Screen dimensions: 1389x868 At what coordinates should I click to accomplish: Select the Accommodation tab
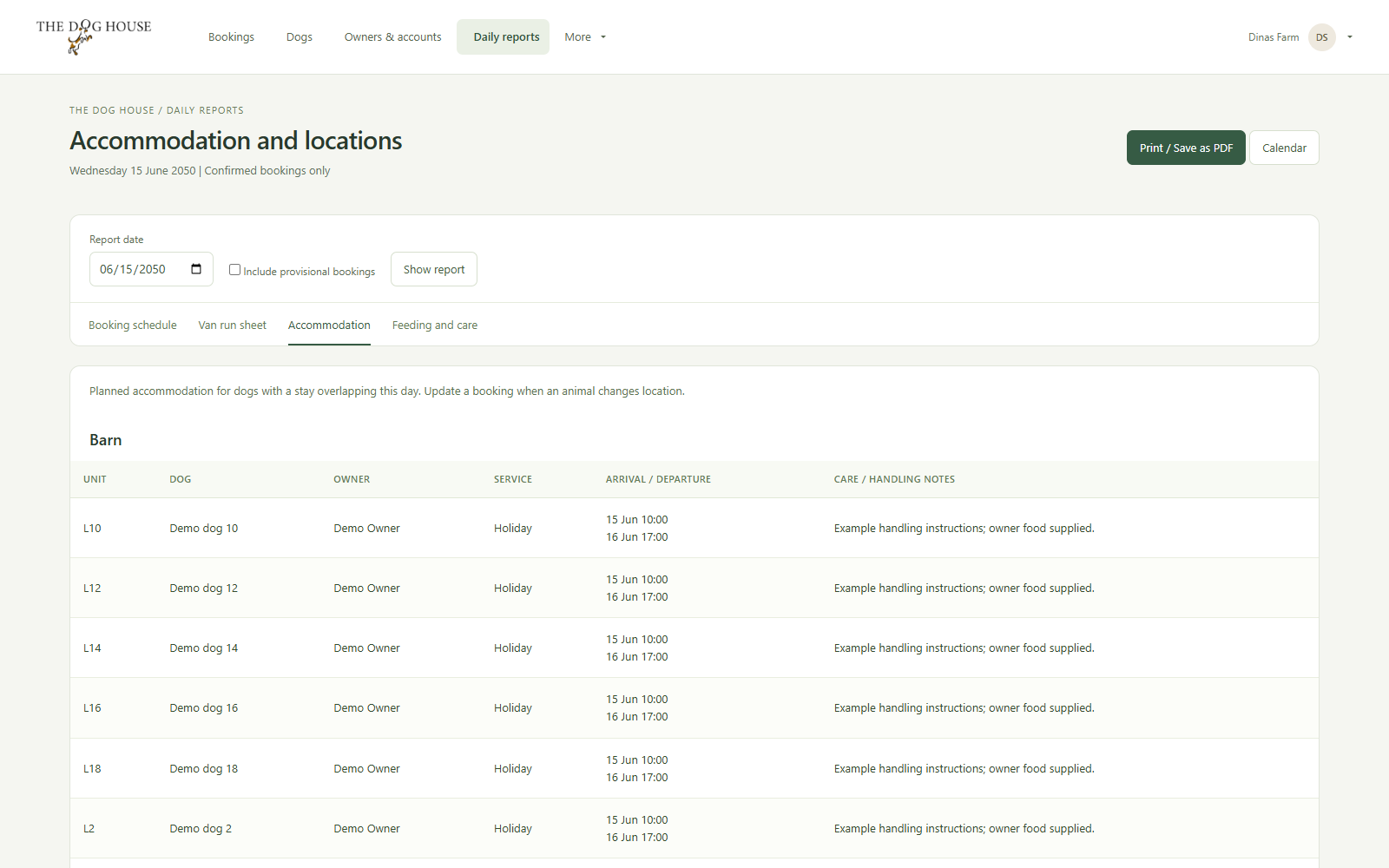pyautogui.click(x=329, y=325)
